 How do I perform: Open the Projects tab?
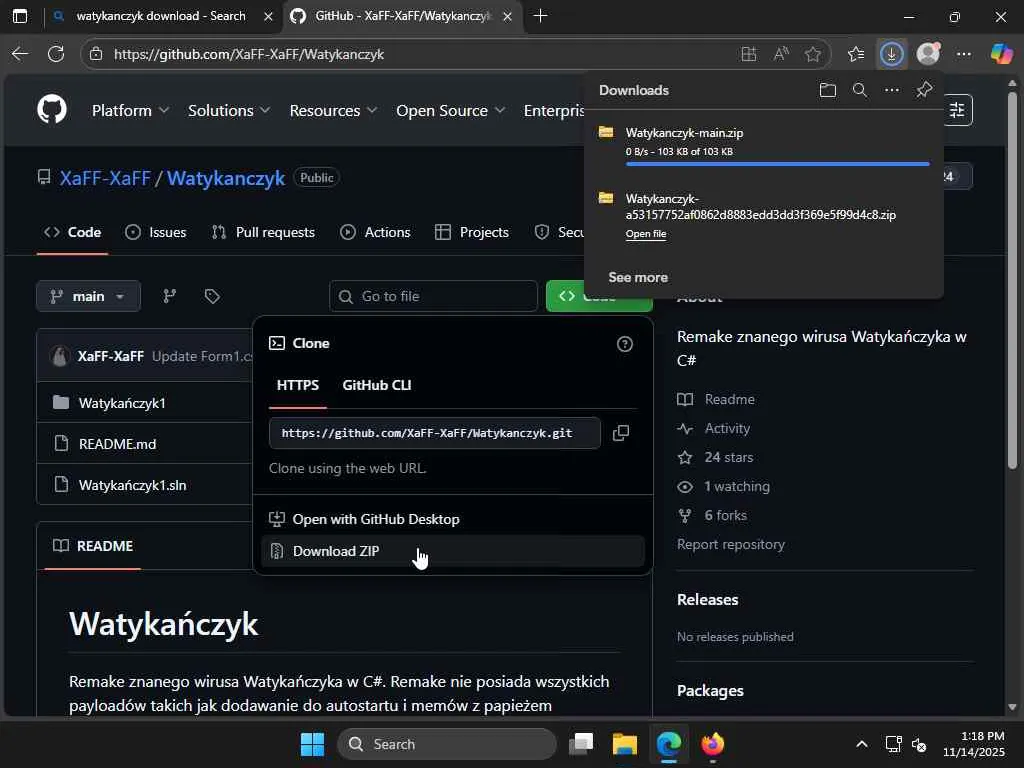click(472, 232)
